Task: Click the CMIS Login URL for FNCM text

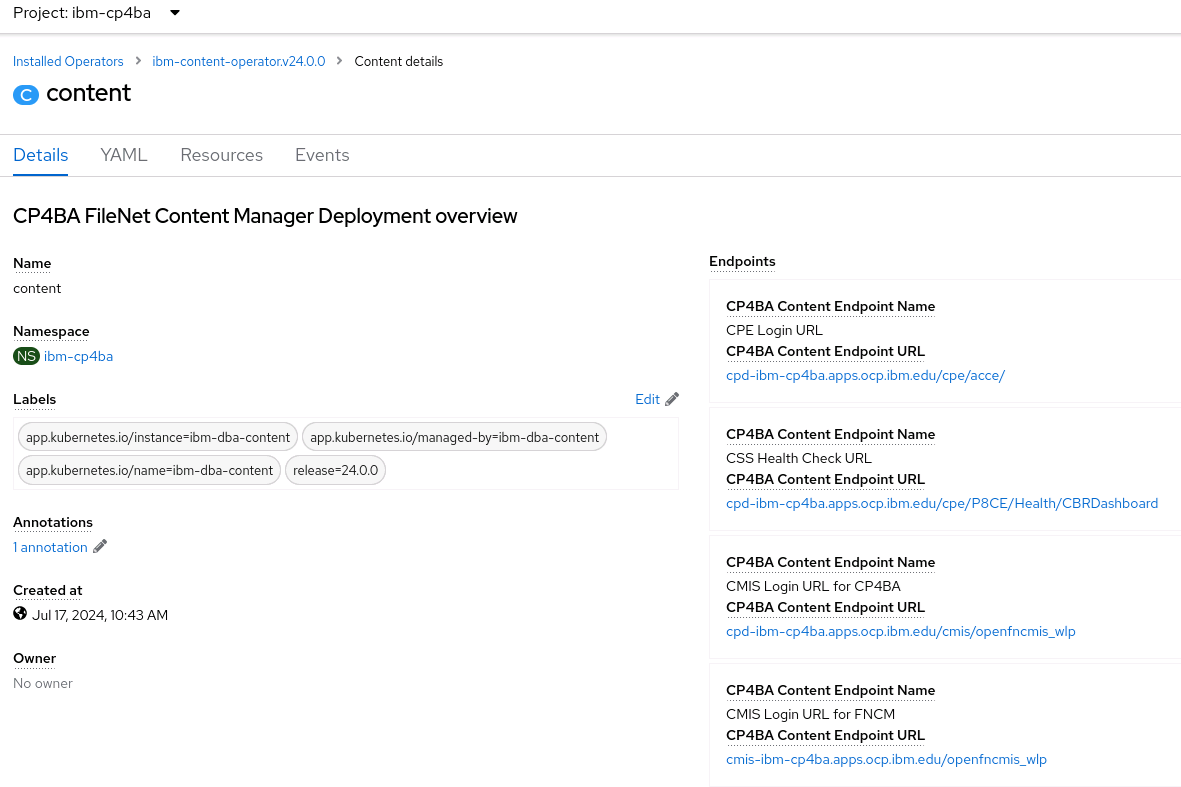Action: 810,714
